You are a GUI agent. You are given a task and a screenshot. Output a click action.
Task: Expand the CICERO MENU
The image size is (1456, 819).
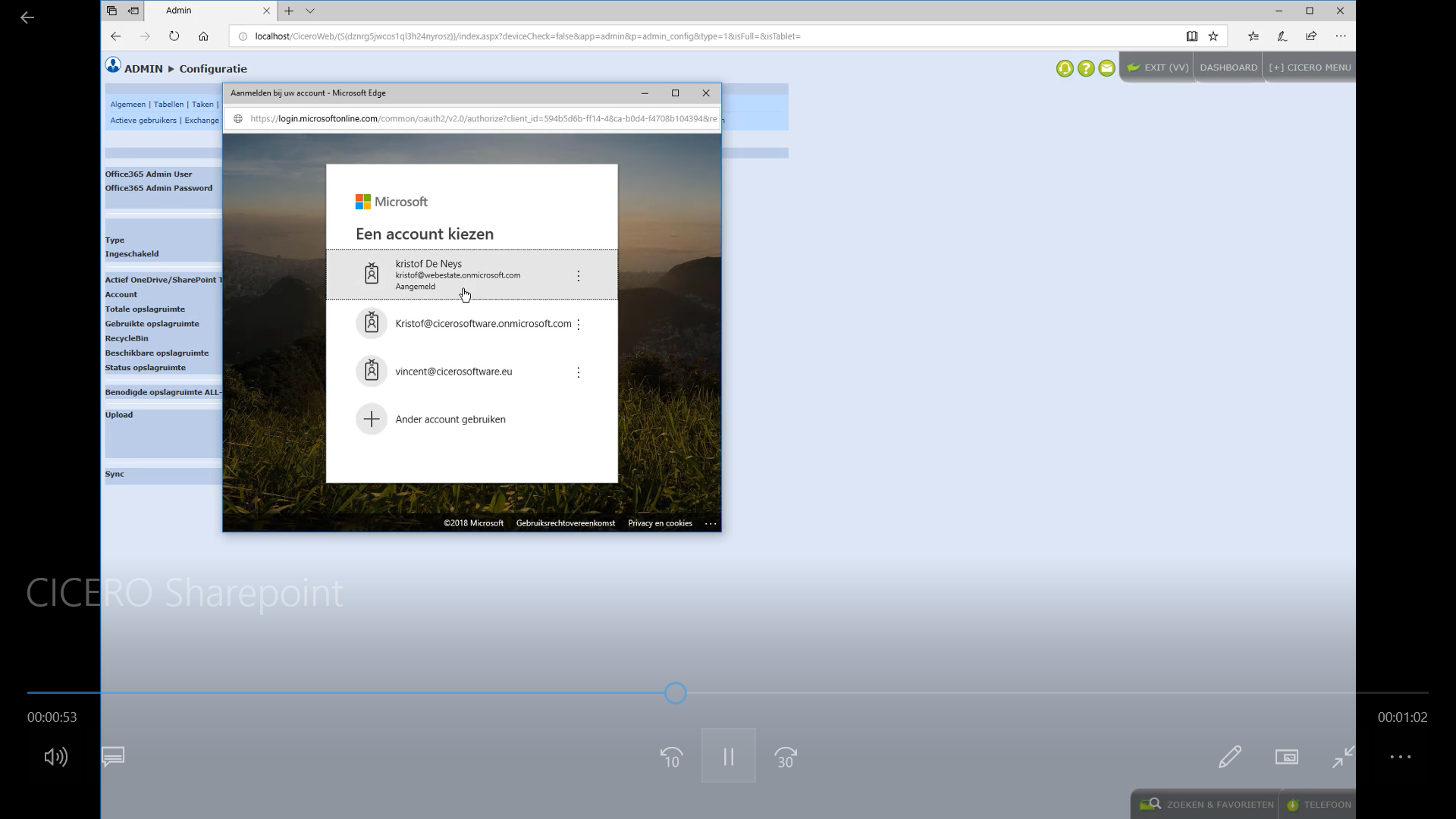tap(1310, 67)
